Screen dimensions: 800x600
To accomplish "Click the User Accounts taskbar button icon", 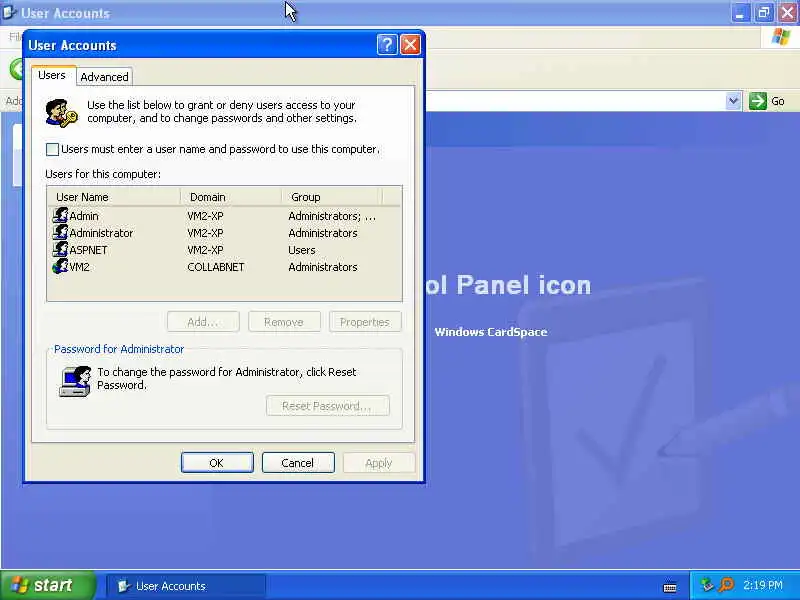I will tap(123, 586).
